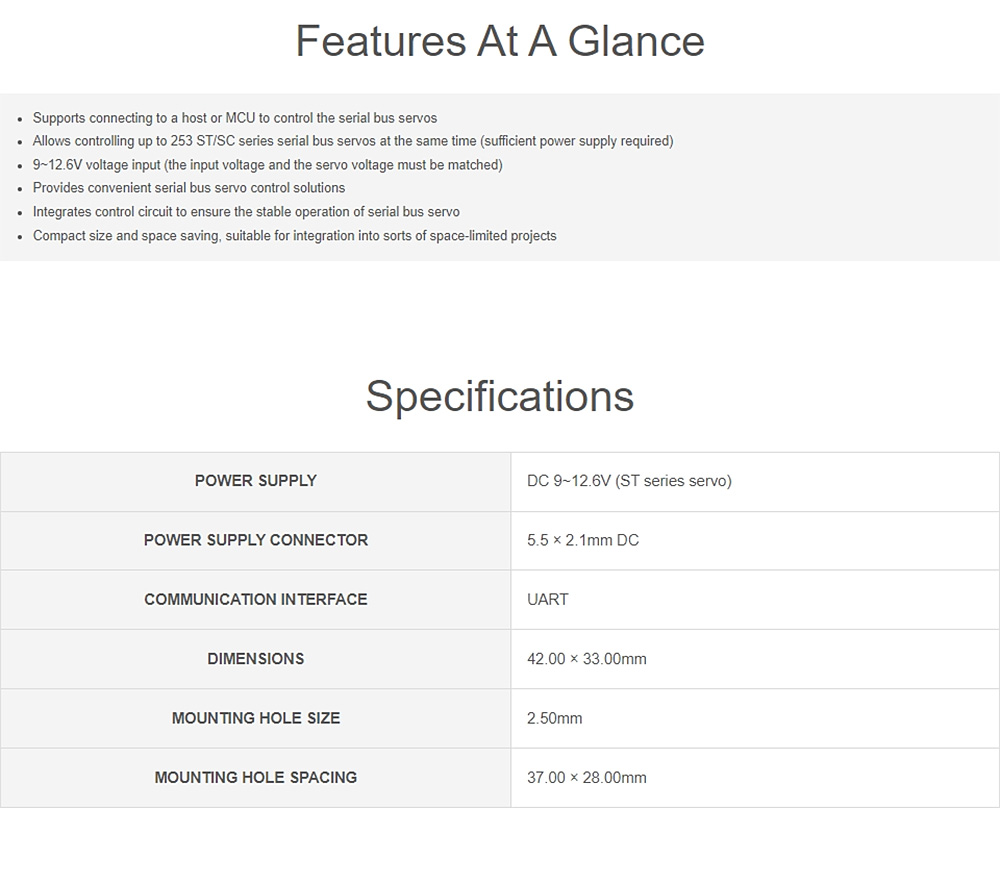Select the bullet about connecting to host or MCU

click(235, 118)
